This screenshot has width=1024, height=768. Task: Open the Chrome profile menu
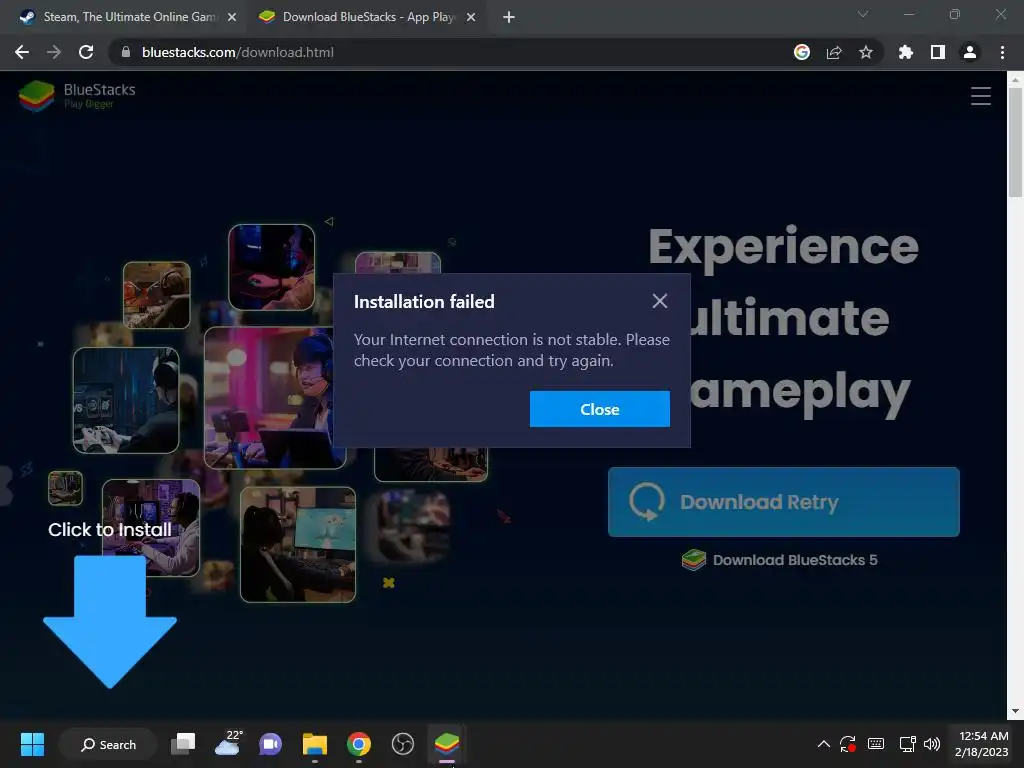tap(970, 52)
